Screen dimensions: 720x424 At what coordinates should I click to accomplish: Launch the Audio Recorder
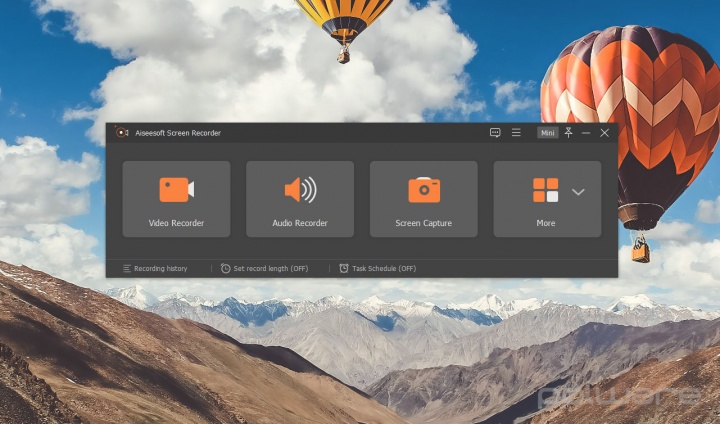tap(300, 199)
